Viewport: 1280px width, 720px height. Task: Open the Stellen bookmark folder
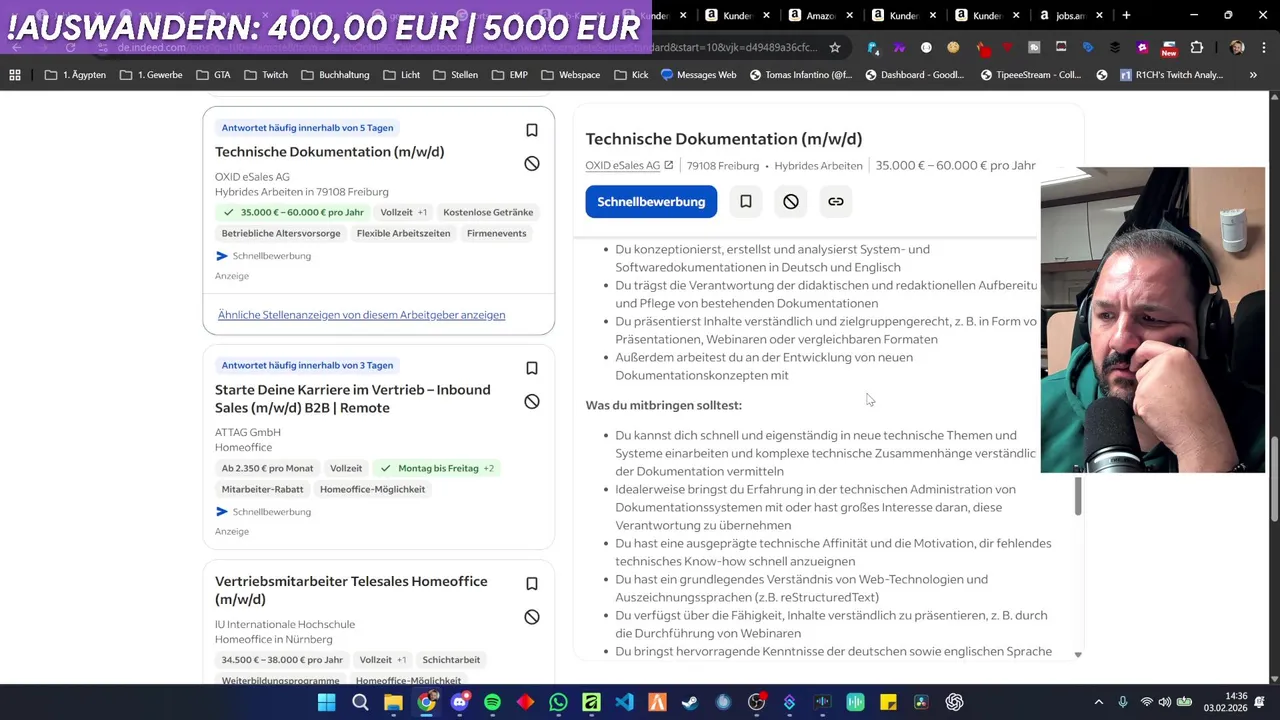tap(455, 75)
